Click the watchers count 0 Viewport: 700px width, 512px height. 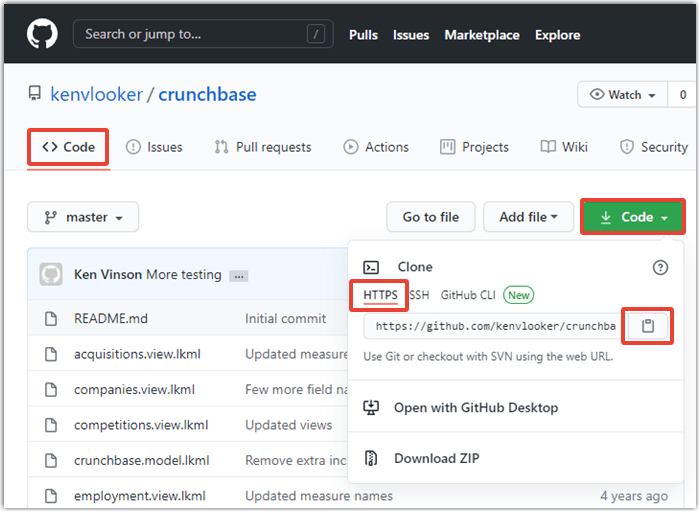point(683,95)
